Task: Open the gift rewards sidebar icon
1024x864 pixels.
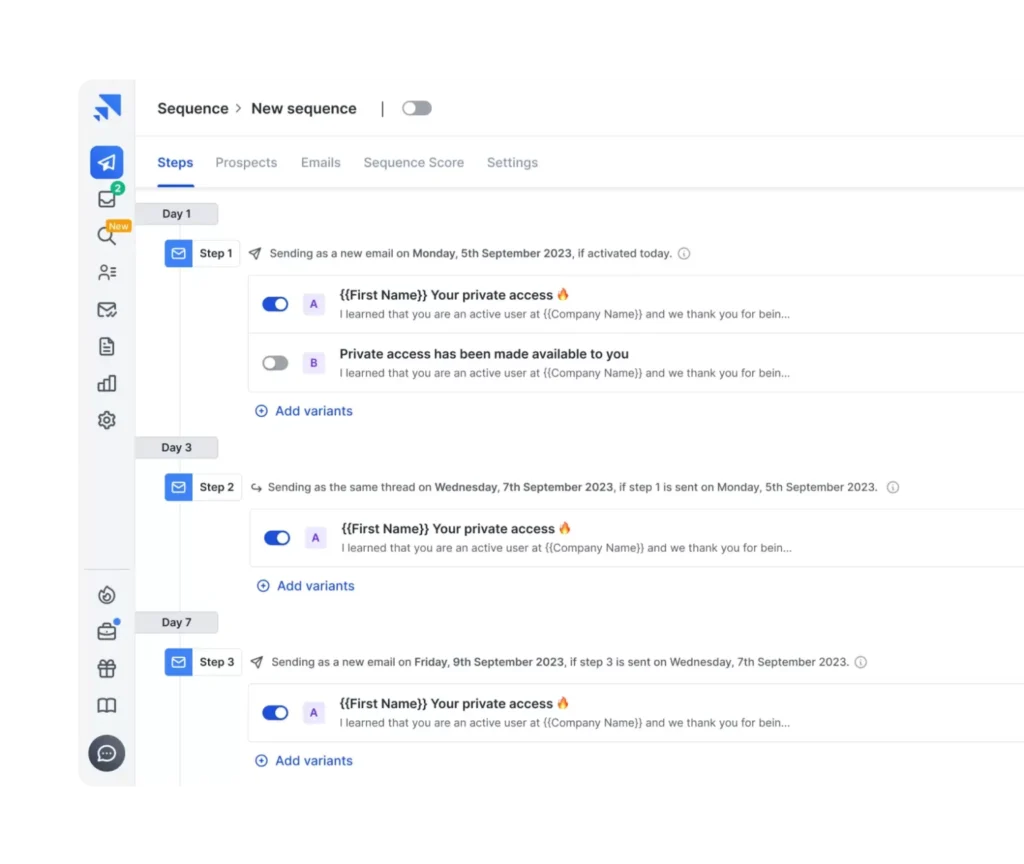Action: tap(107, 668)
